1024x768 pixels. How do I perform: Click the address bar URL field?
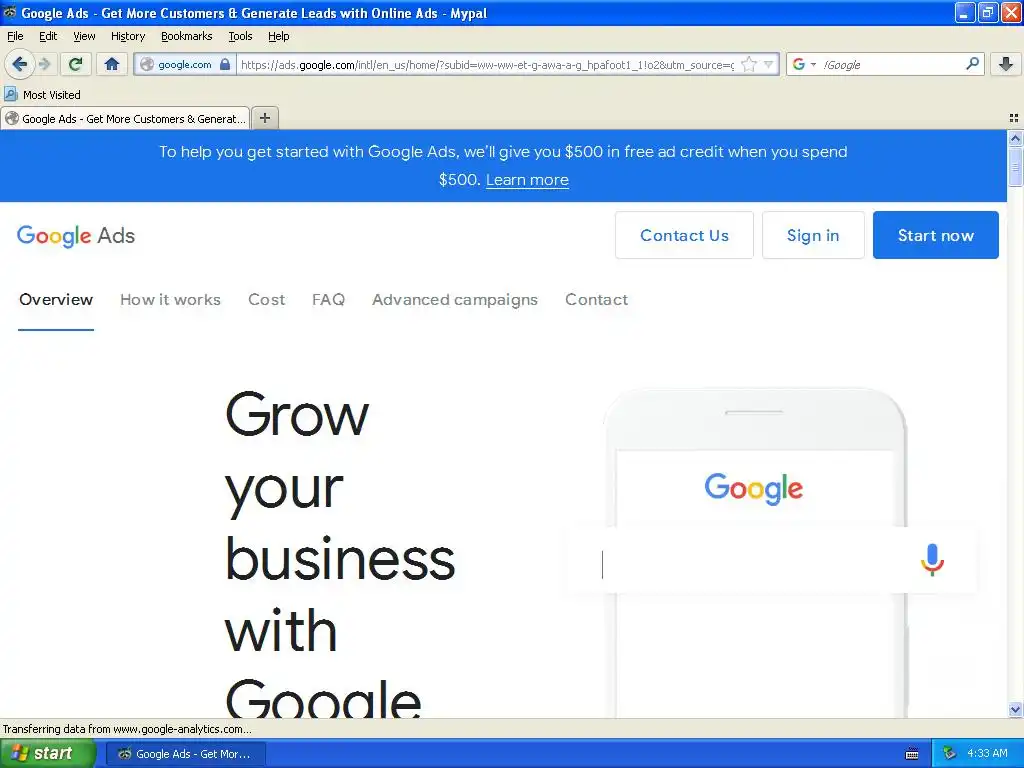(487, 65)
